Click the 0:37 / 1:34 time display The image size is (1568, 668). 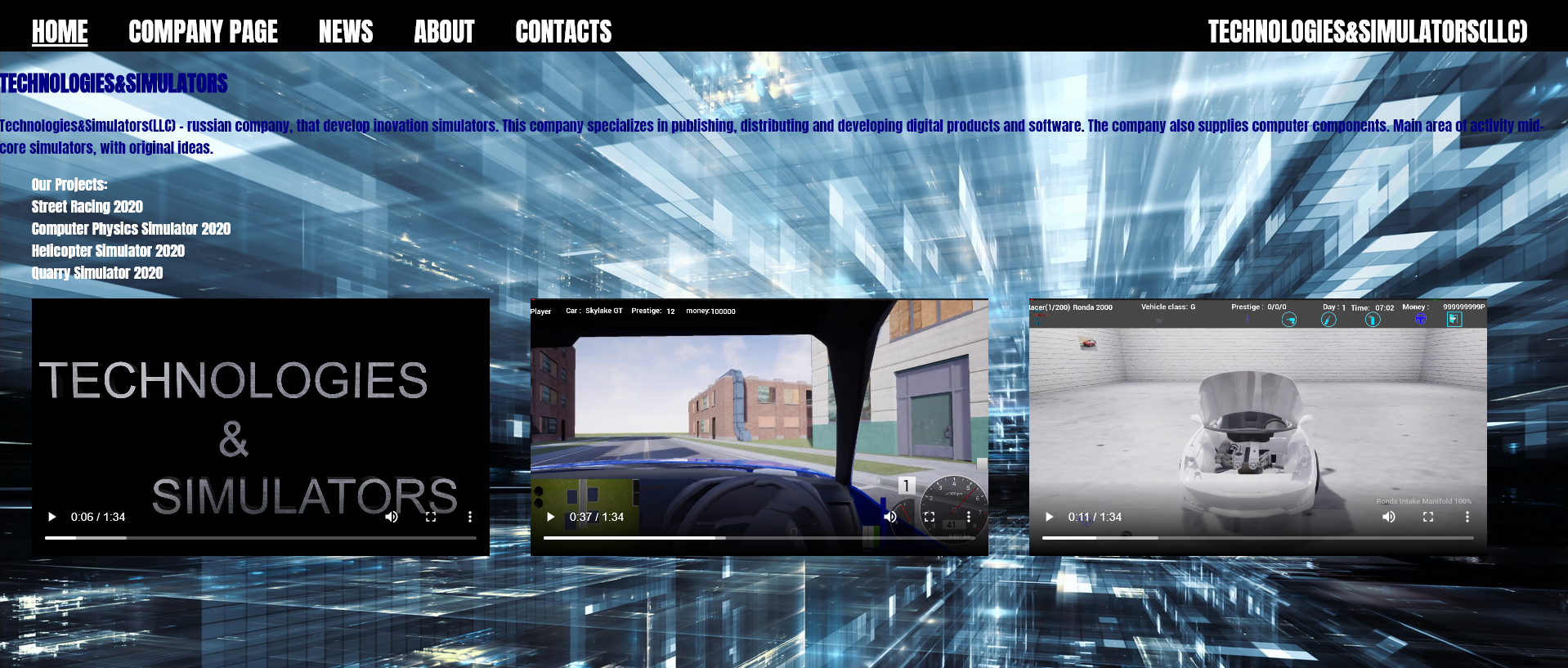(x=597, y=517)
